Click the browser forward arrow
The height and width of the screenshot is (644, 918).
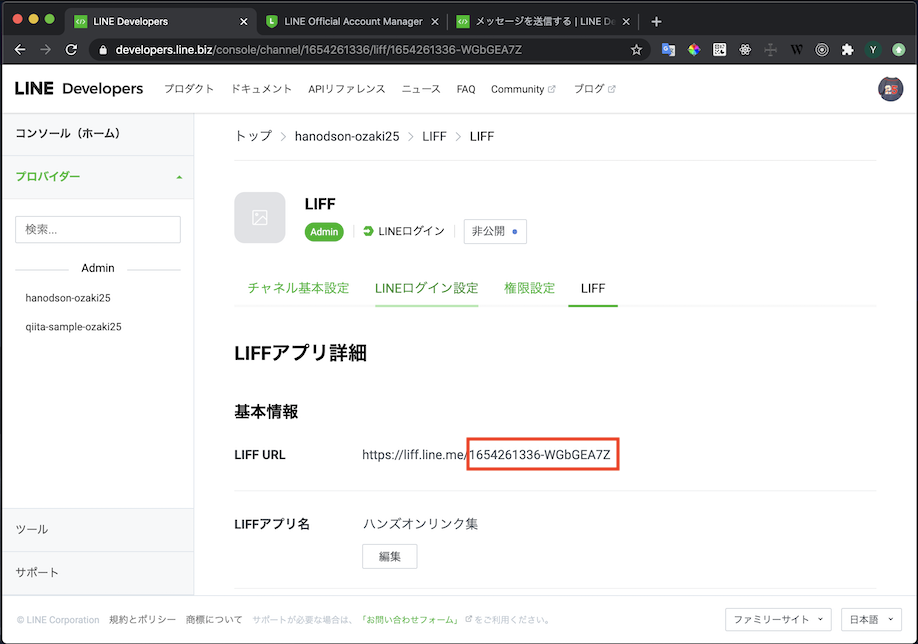click(x=46, y=50)
